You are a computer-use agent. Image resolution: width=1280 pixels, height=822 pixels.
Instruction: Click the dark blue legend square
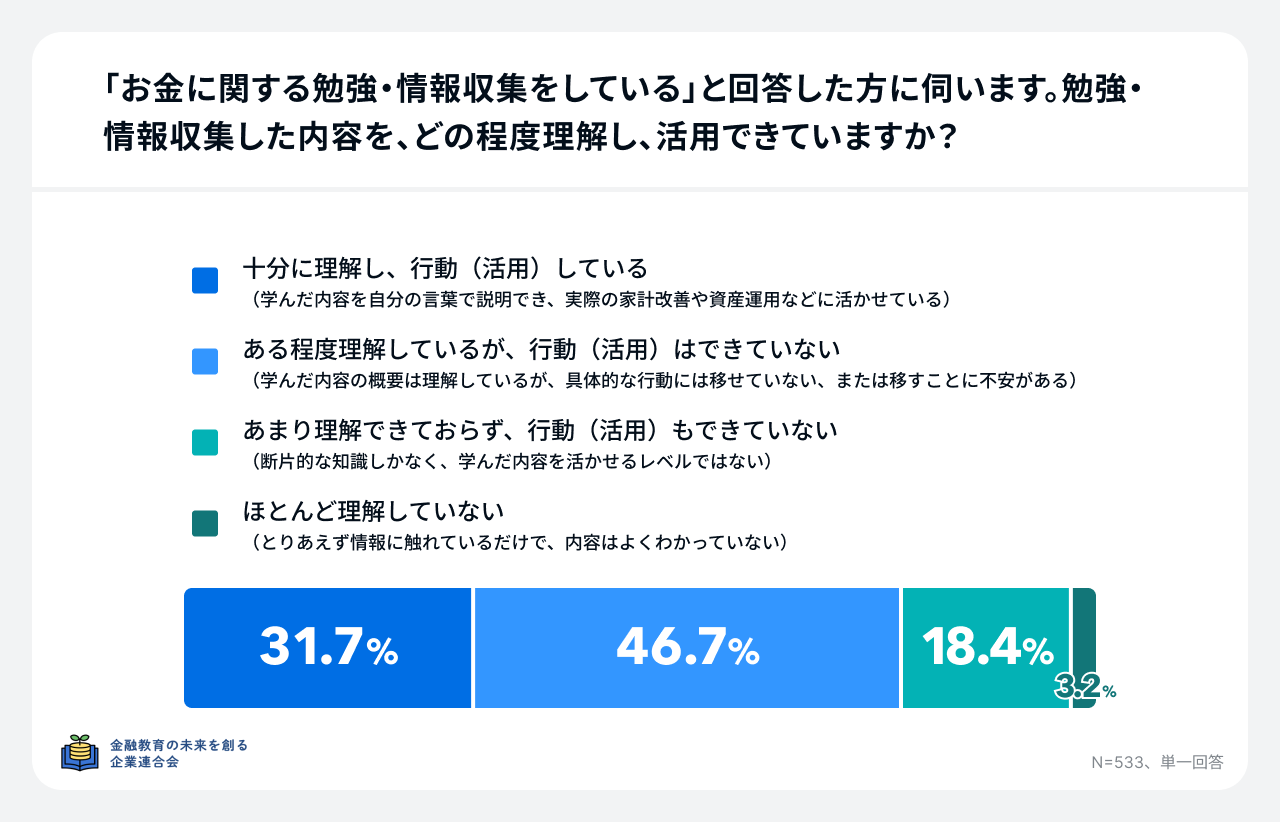205,281
